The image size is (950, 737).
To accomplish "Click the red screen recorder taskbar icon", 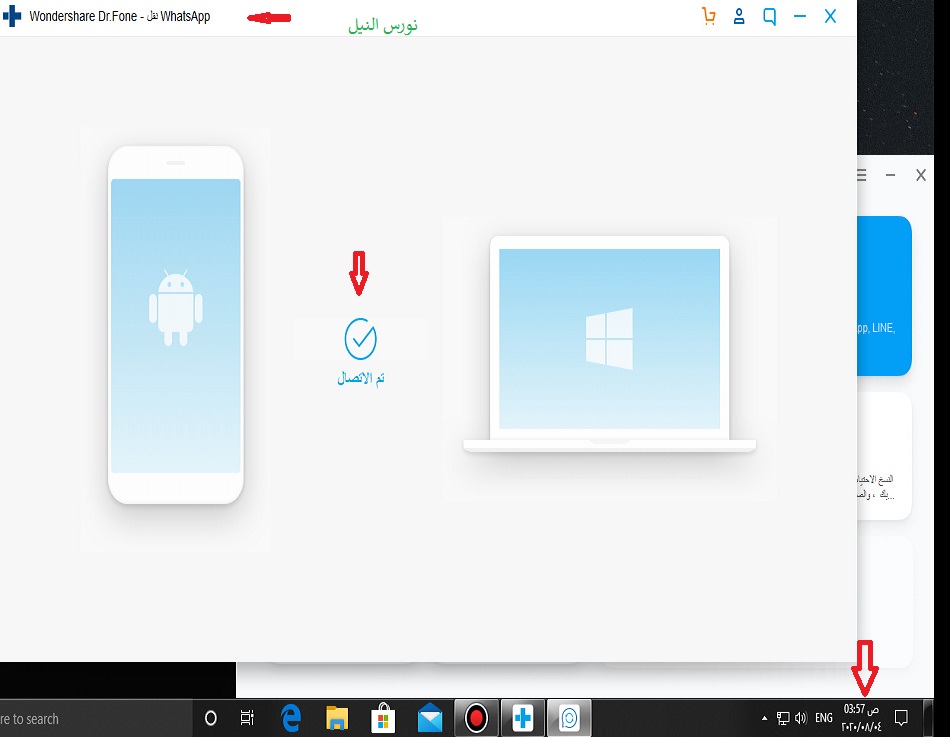I will (x=476, y=718).
